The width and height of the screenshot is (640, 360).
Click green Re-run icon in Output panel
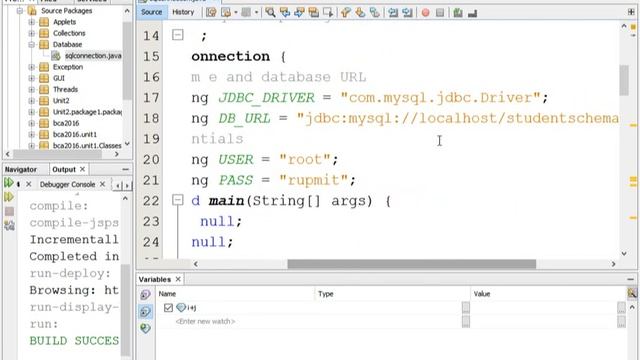[x=9, y=183]
